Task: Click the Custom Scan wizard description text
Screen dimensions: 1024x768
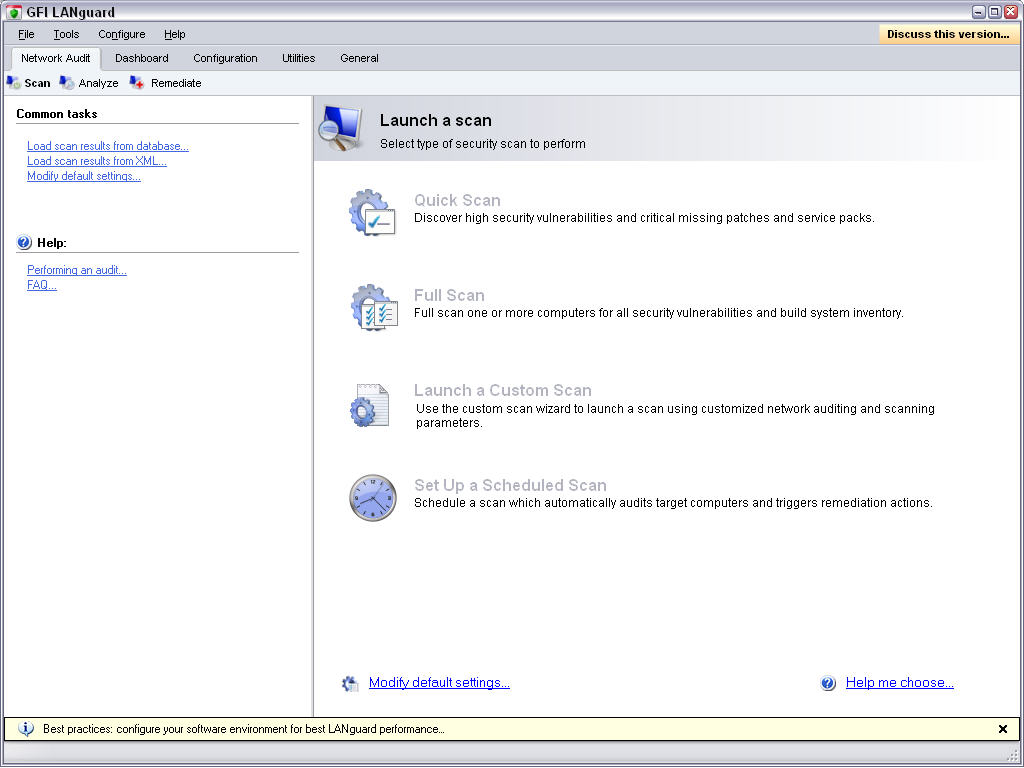Action: (x=675, y=415)
